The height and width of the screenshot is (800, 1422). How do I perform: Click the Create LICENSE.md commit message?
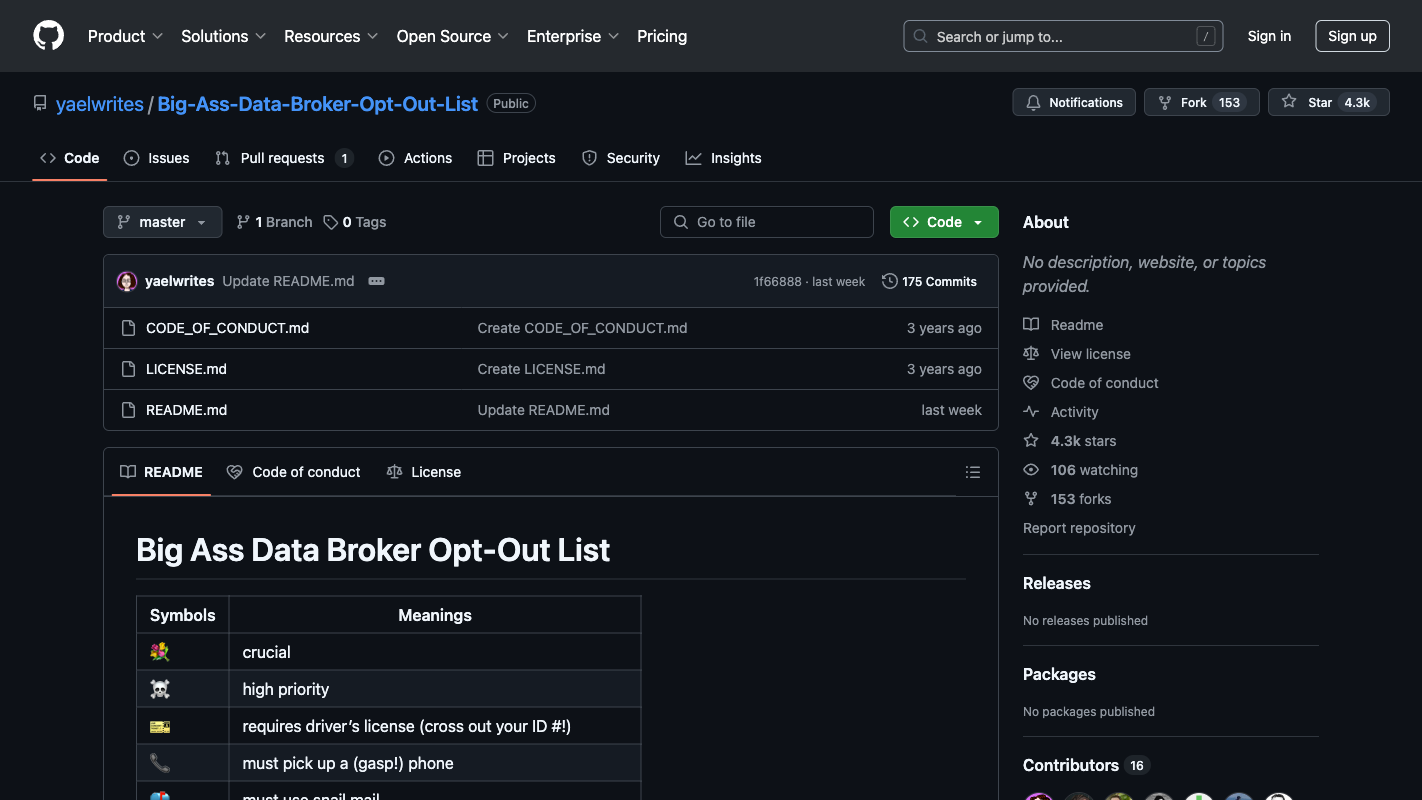tap(541, 369)
